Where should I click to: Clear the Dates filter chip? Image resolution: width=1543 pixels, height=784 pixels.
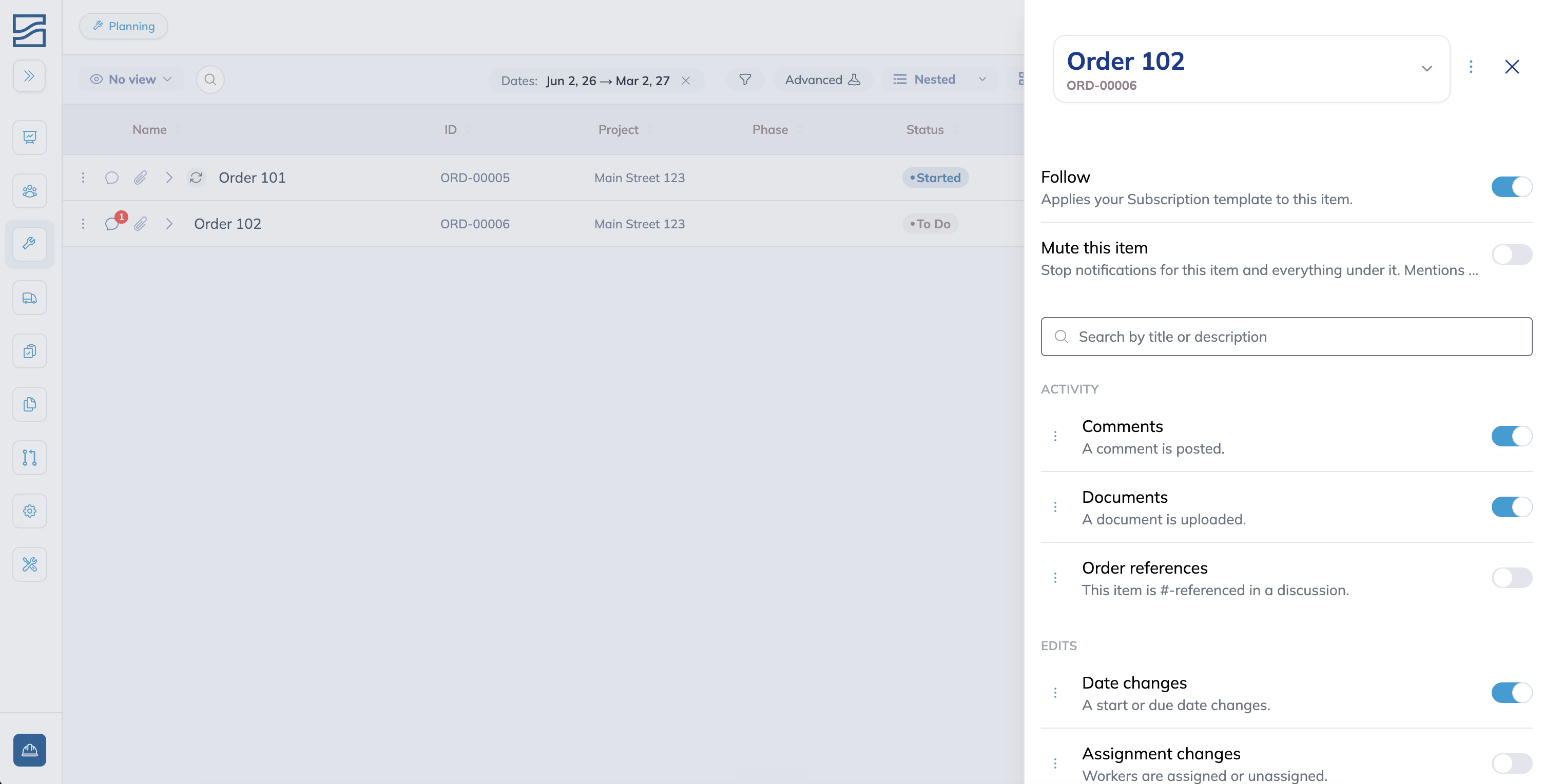click(x=685, y=81)
